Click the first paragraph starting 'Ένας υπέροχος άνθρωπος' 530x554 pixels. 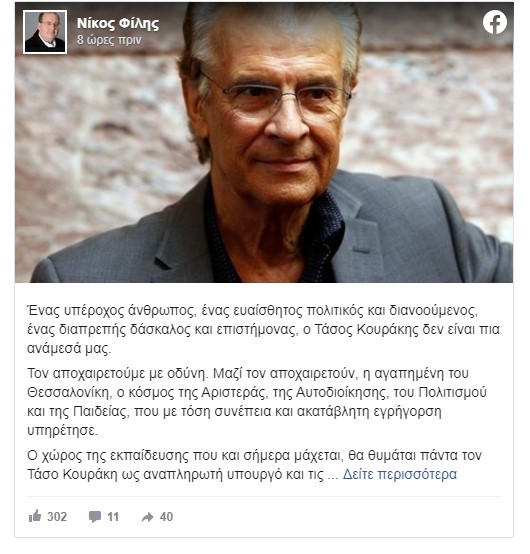click(263, 329)
